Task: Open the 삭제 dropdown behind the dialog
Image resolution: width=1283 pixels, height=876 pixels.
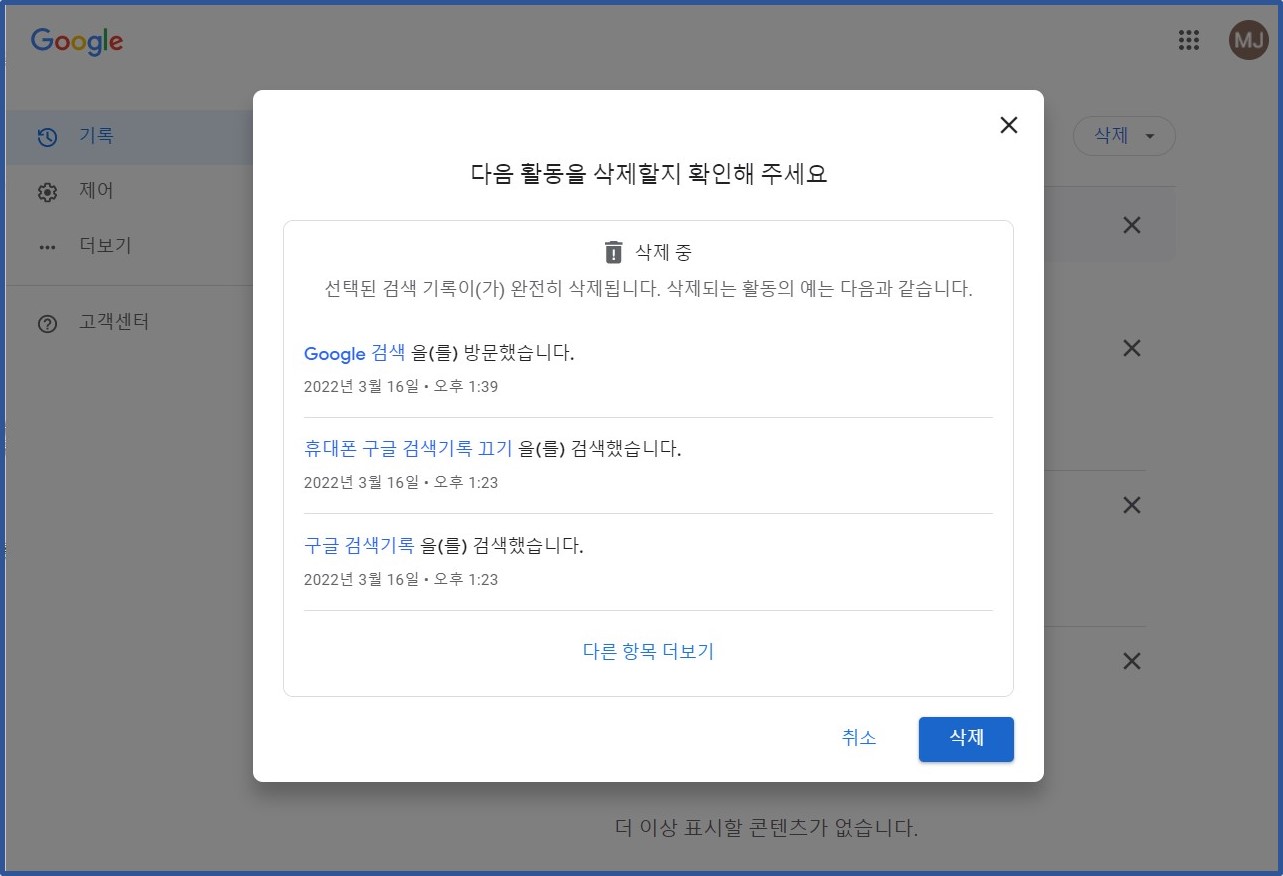Action: tap(1124, 136)
